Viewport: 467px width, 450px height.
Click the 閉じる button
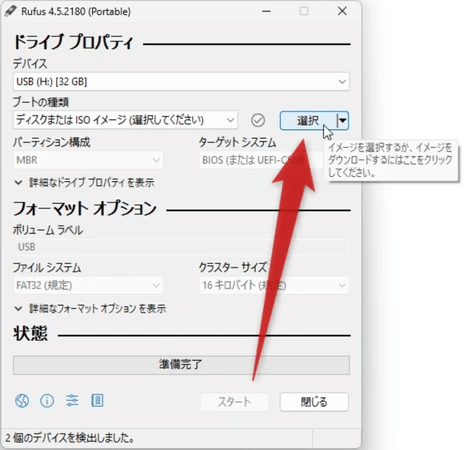(314, 402)
